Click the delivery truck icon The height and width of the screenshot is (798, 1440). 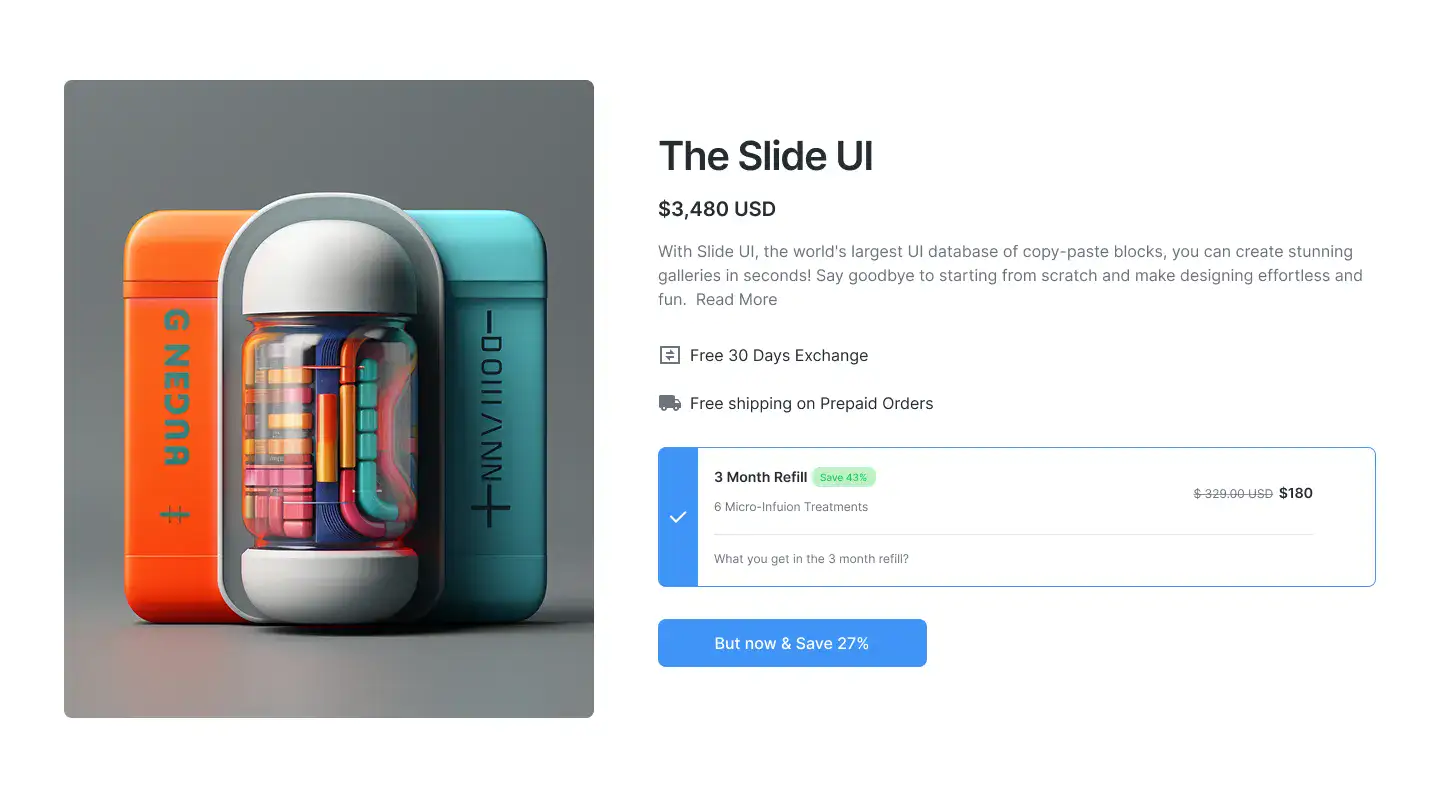(669, 403)
